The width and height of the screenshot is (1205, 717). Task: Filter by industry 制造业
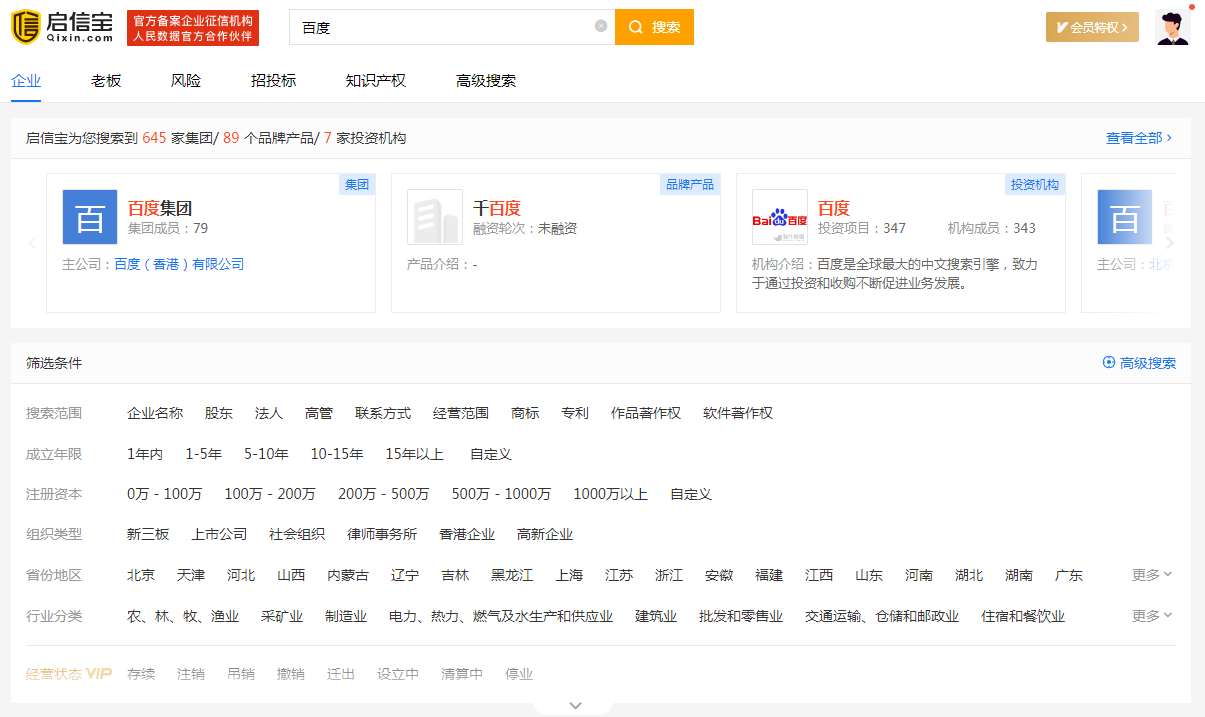pyautogui.click(x=346, y=616)
